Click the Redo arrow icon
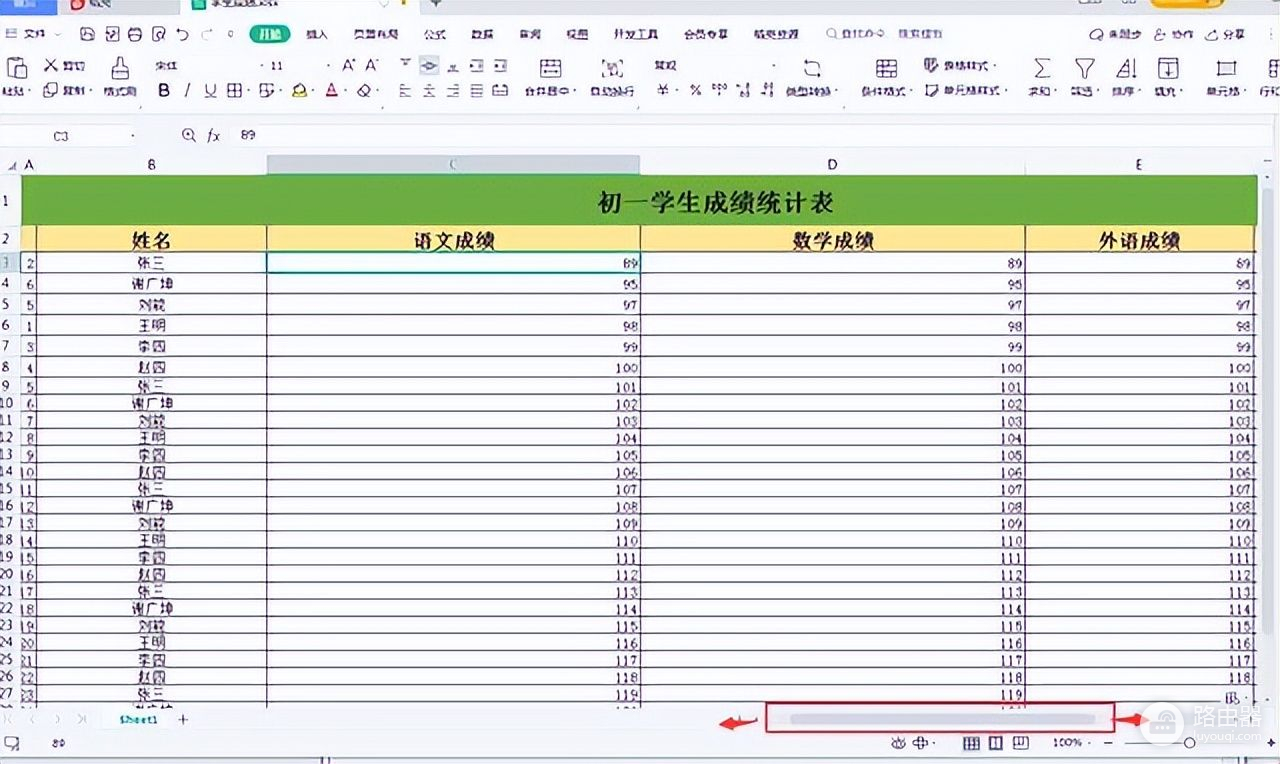Image resolution: width=1280 pixels, height=764 pixels. click(x=207, y=34)
